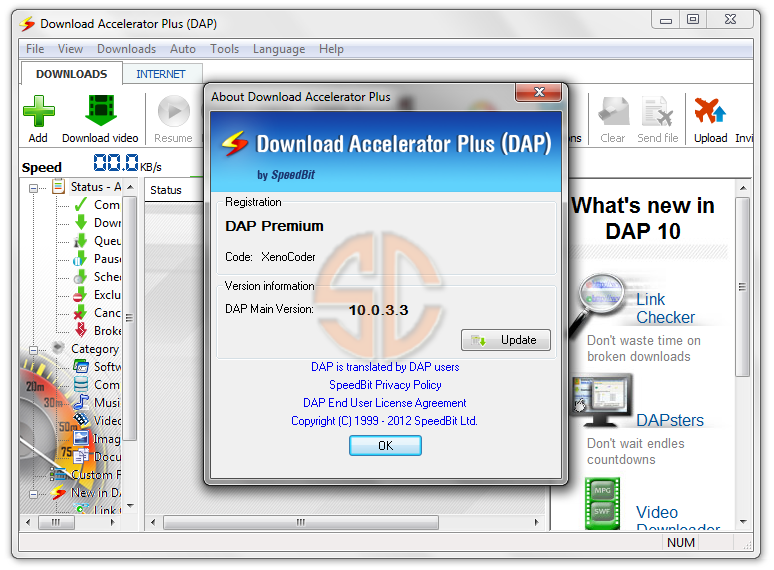Click the Update button in About dialog
Viewport: 774px width, 570px height.
pos(505,340)
